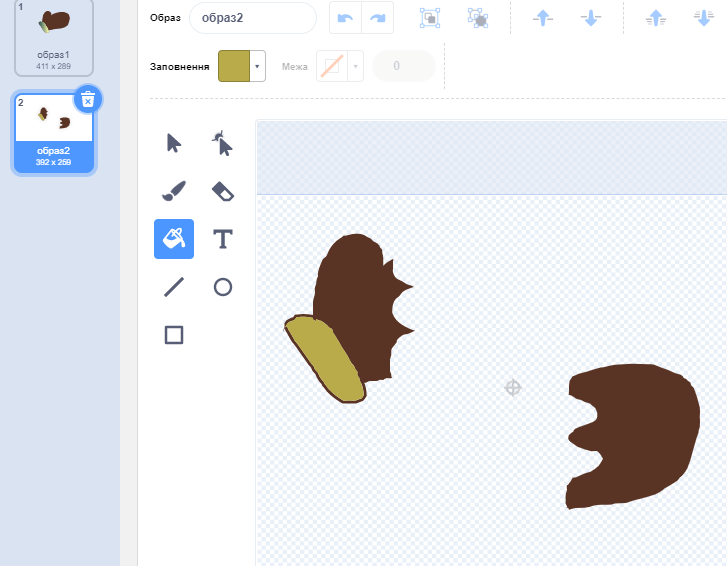Pick the Line tool

(174, 287)
